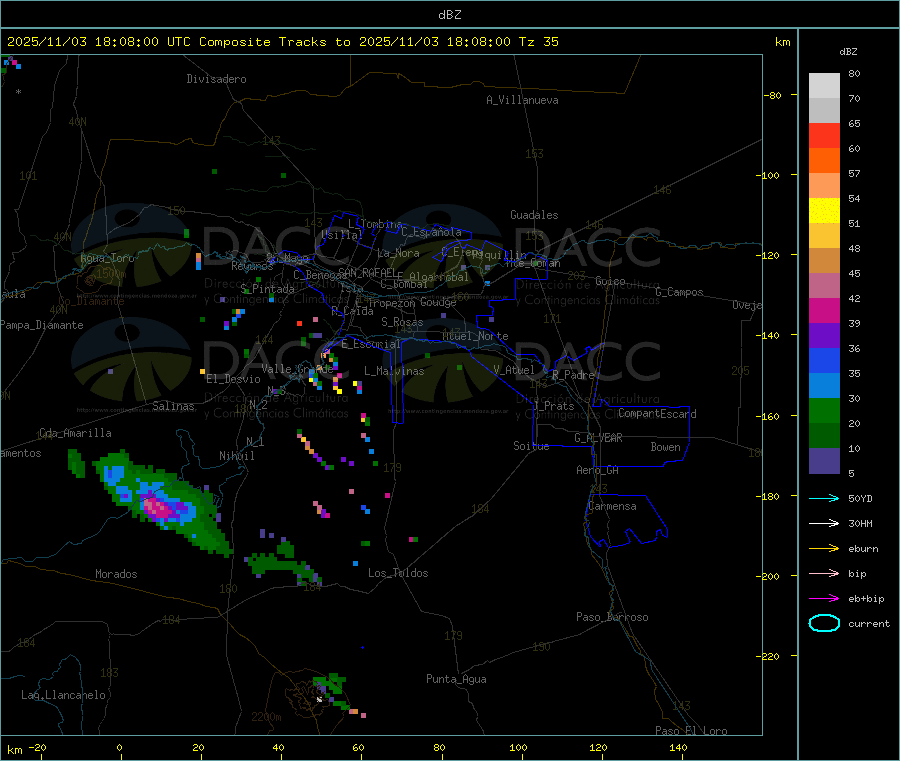This screenshot has width=900, height=761.
Task: Select the red 60 dBZ legend color
Action: click(x=824, y=135)
